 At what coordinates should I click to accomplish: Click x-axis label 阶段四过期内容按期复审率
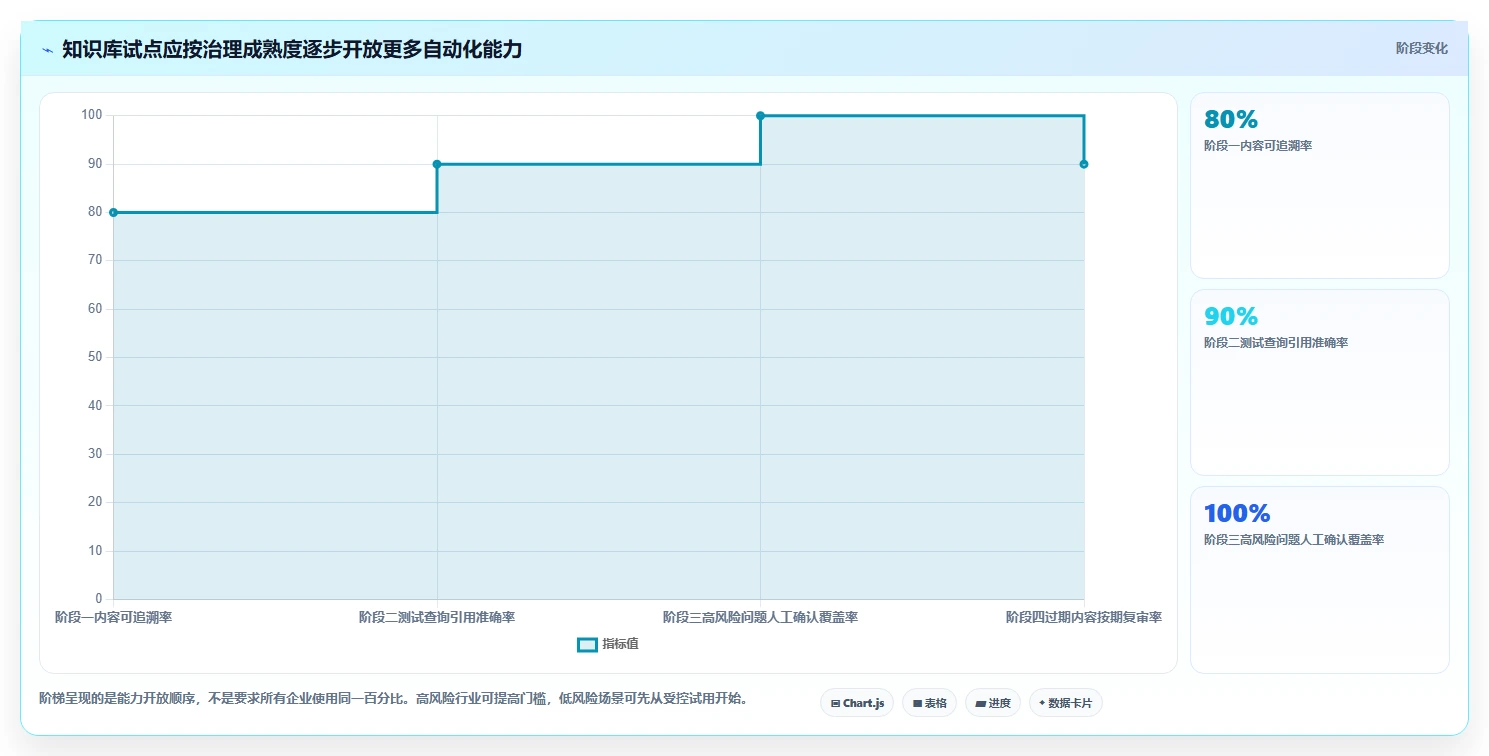coord(1084,617)
